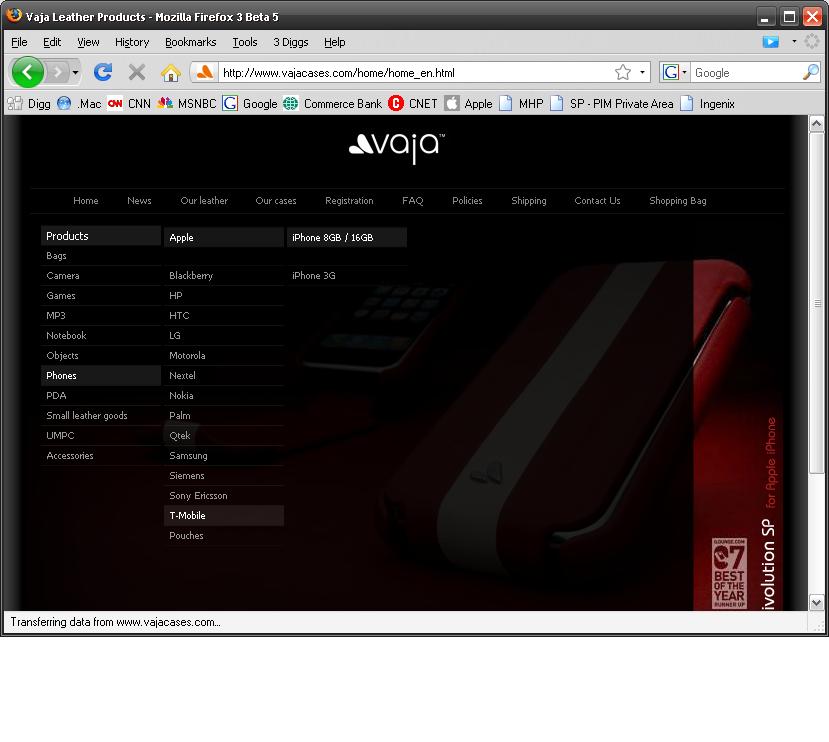Open the Google bookmark in bookmarks toolbar

pos(250,104)
